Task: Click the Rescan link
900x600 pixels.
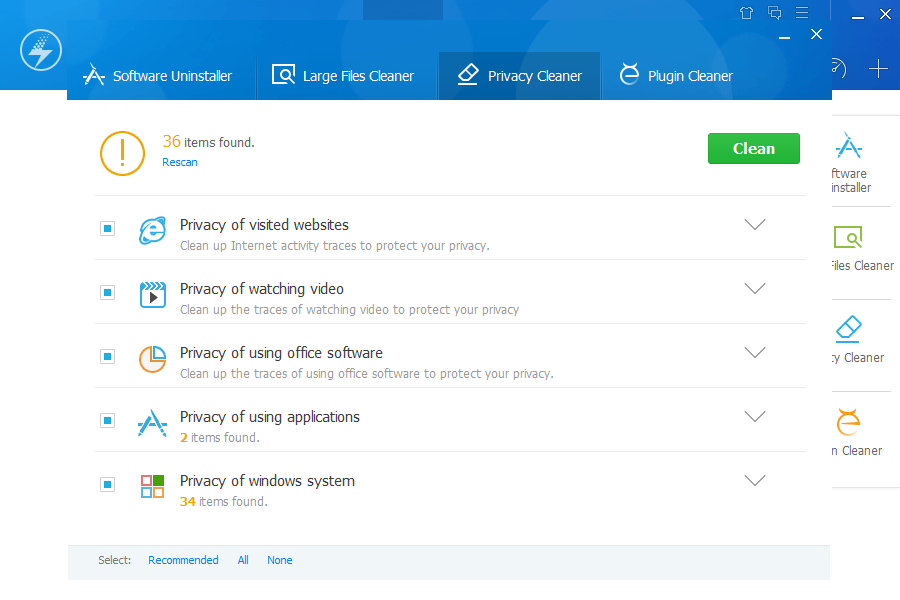Action: [x=180, y=162]
